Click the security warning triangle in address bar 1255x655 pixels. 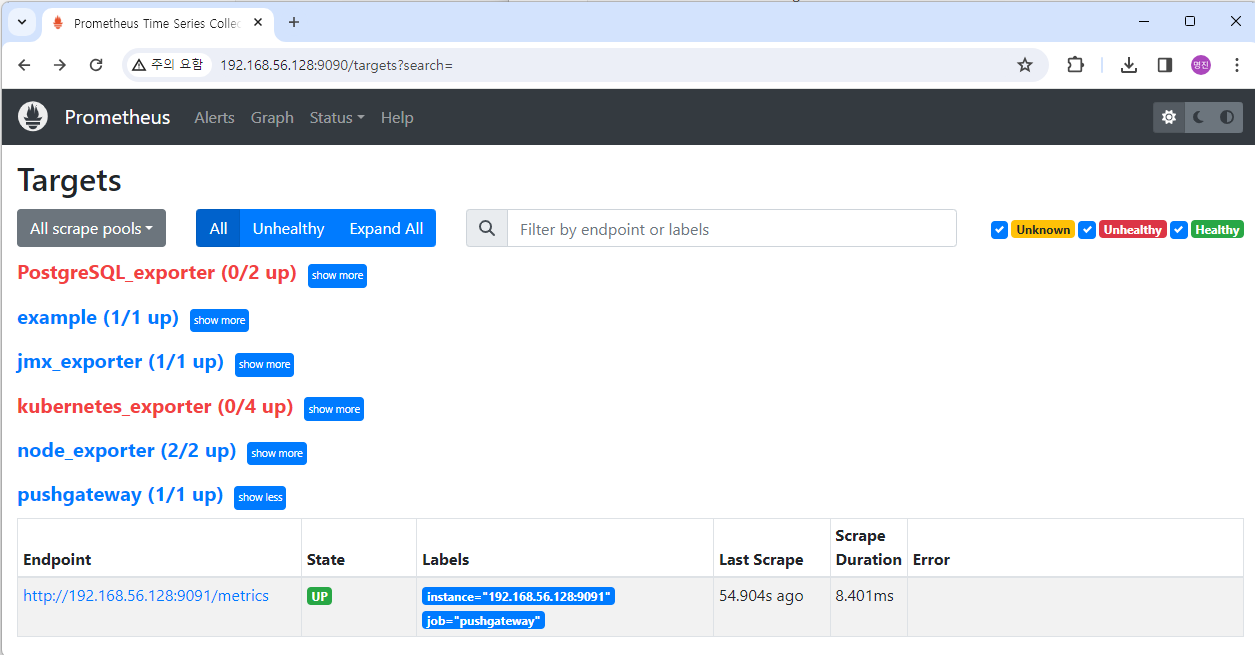(x=139, y=65)
